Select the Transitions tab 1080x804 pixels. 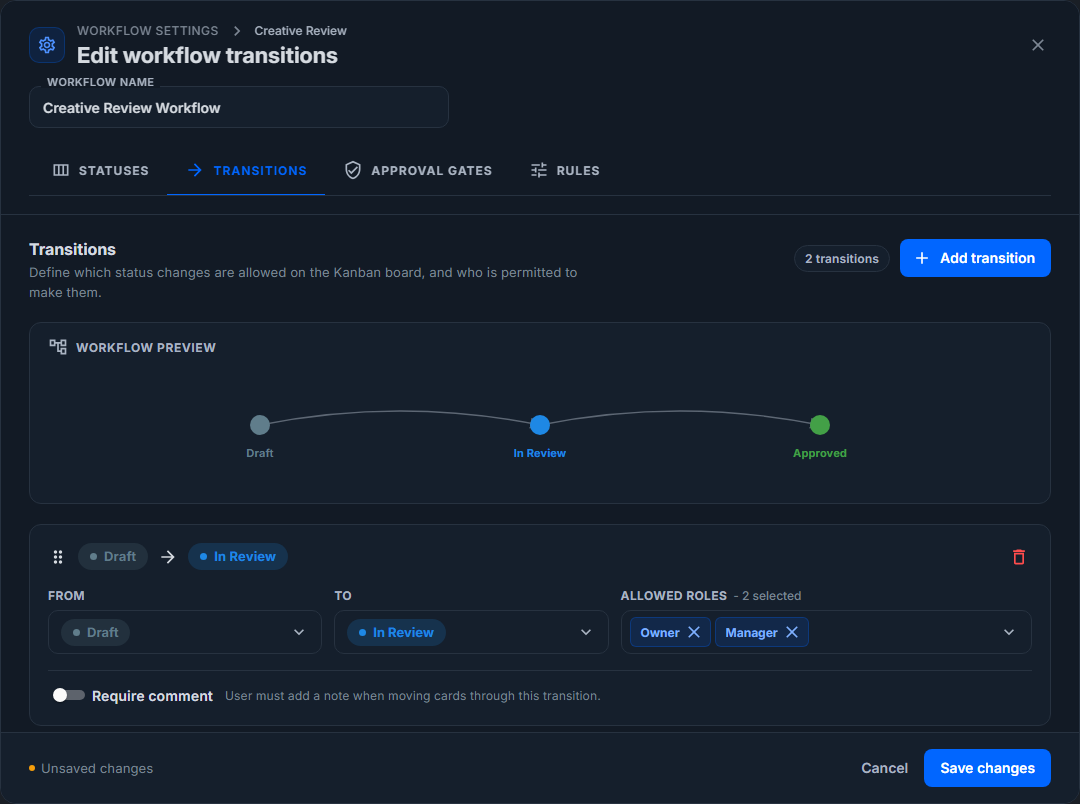[x=246, y=170]
